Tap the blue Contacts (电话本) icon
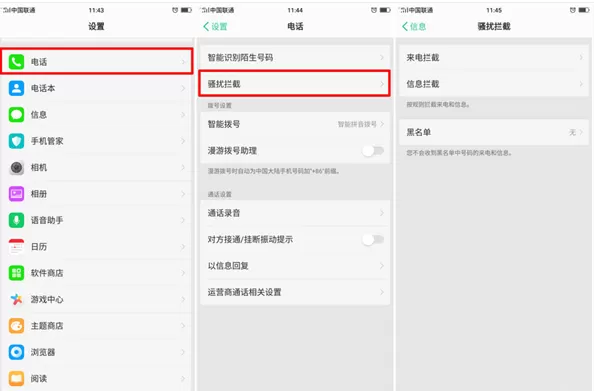Viewport: 594px width, 391px height. [16, 88]
